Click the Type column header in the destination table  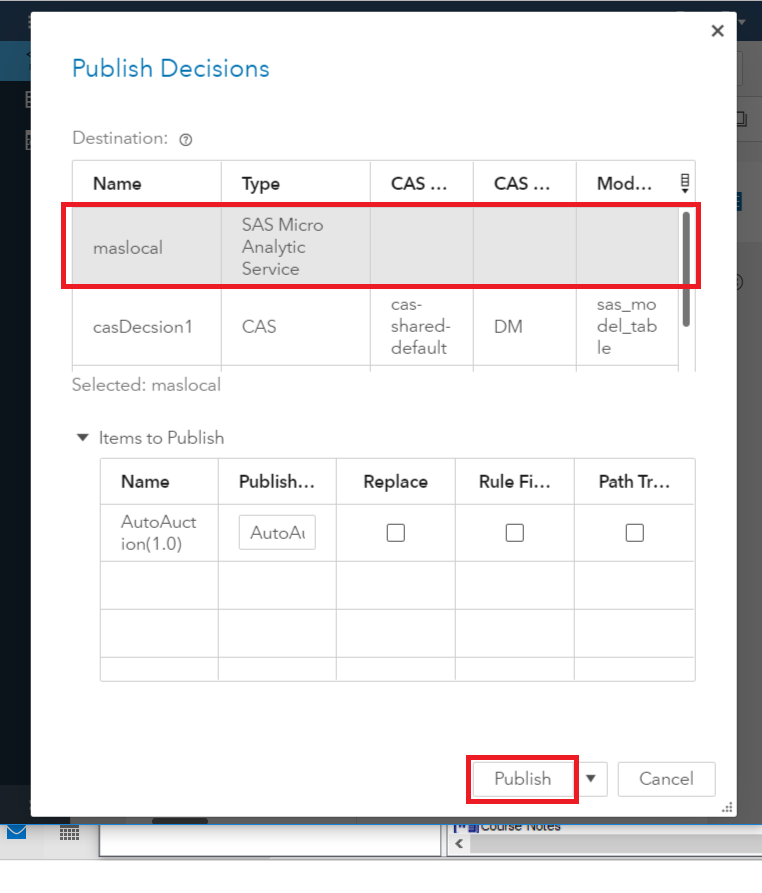[261, 184]
